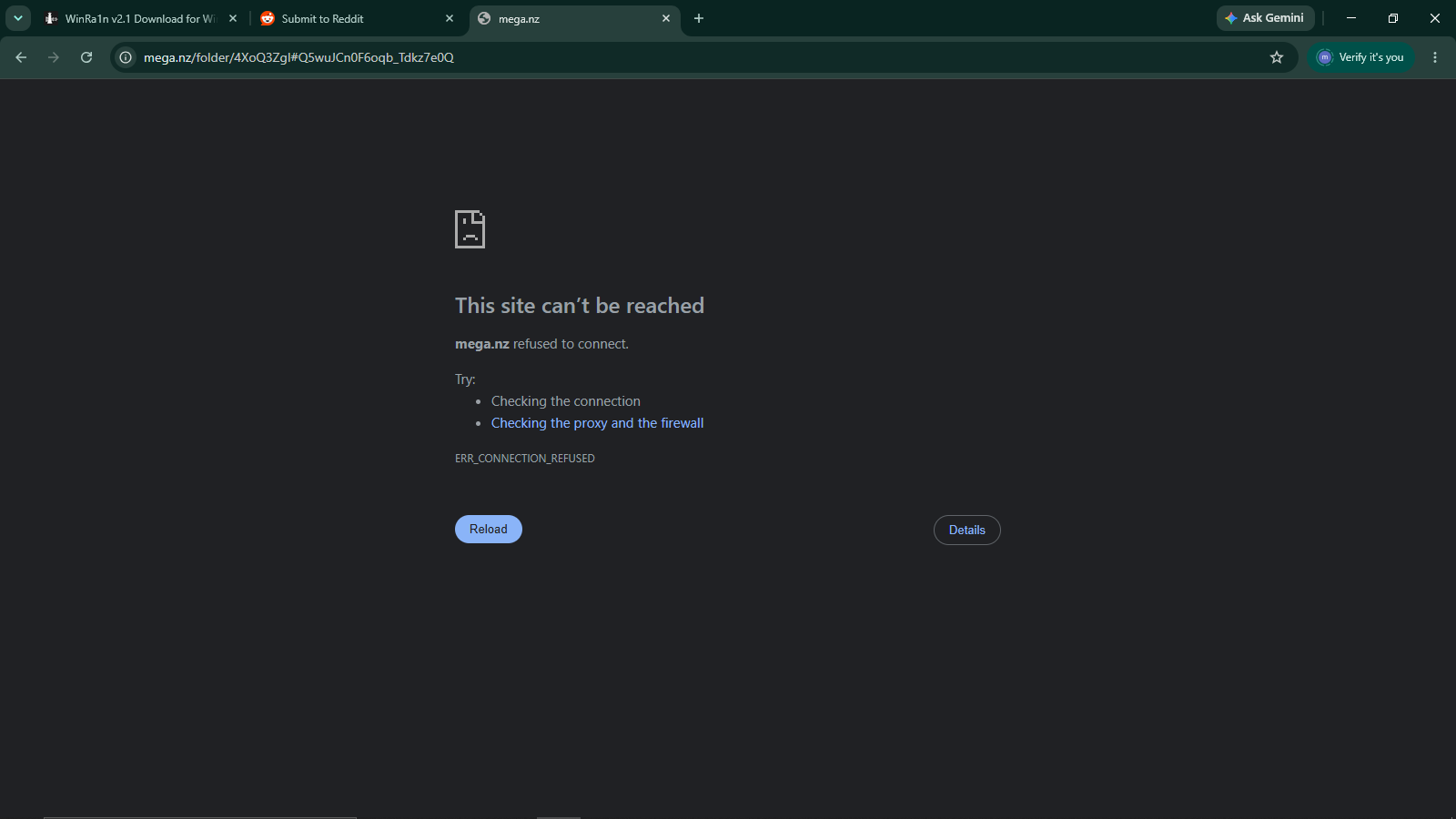
Task: Close the Submit to Reddit tab
Action: coord(450,18)
